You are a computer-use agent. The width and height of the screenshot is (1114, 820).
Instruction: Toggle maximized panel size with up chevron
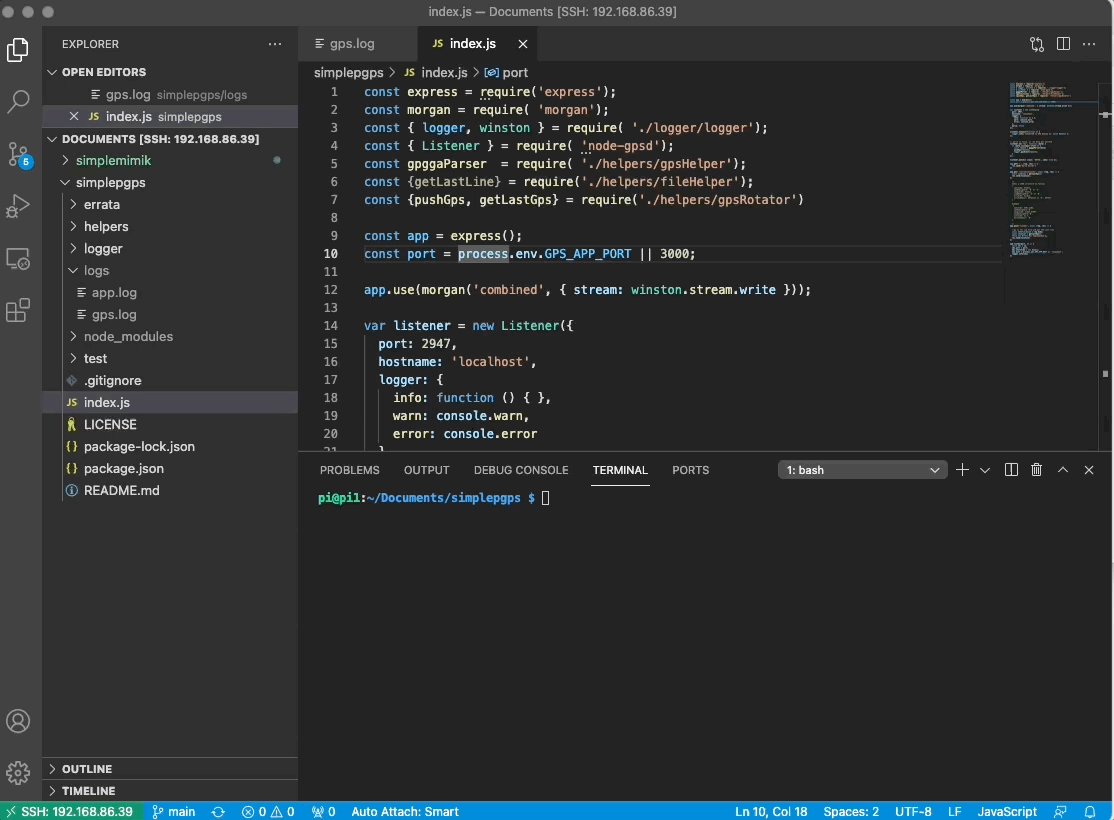[x=1063, y=470]
